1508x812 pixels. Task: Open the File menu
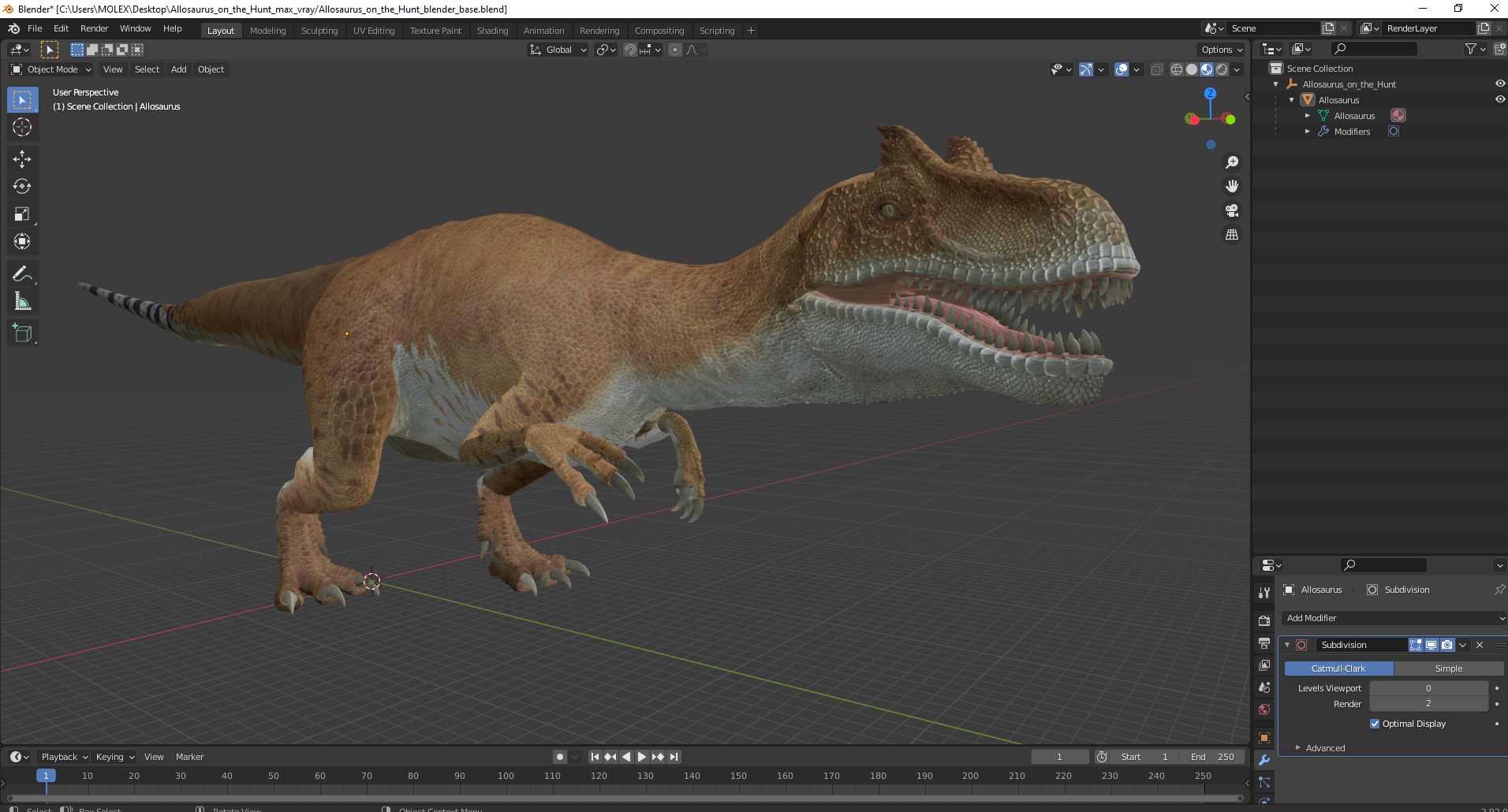click(x=35, y=28)
